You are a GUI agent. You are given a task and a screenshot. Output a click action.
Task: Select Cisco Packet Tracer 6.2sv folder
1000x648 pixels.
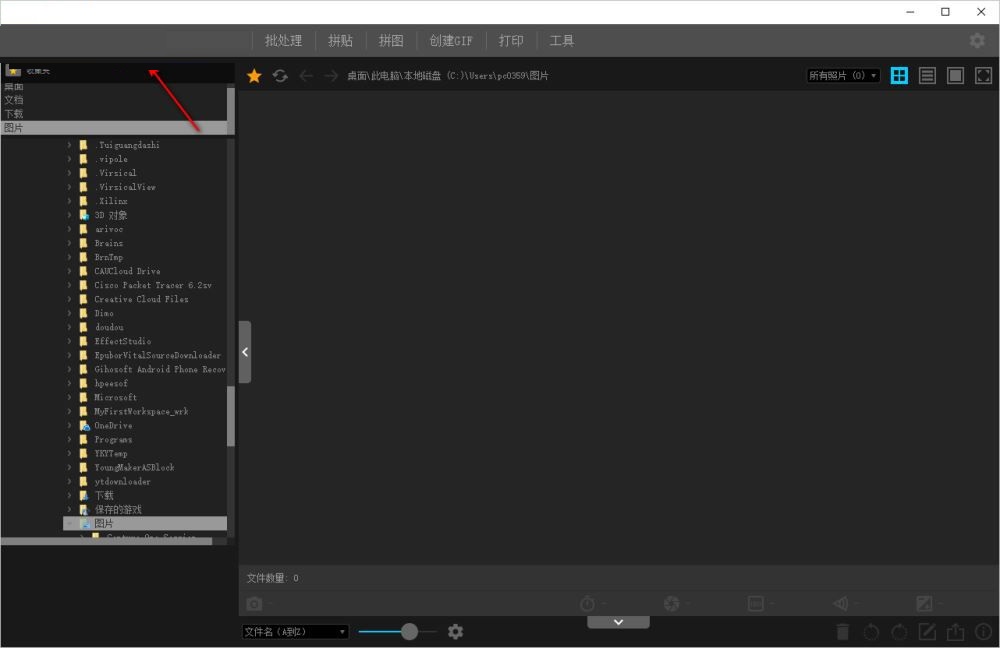153,285
